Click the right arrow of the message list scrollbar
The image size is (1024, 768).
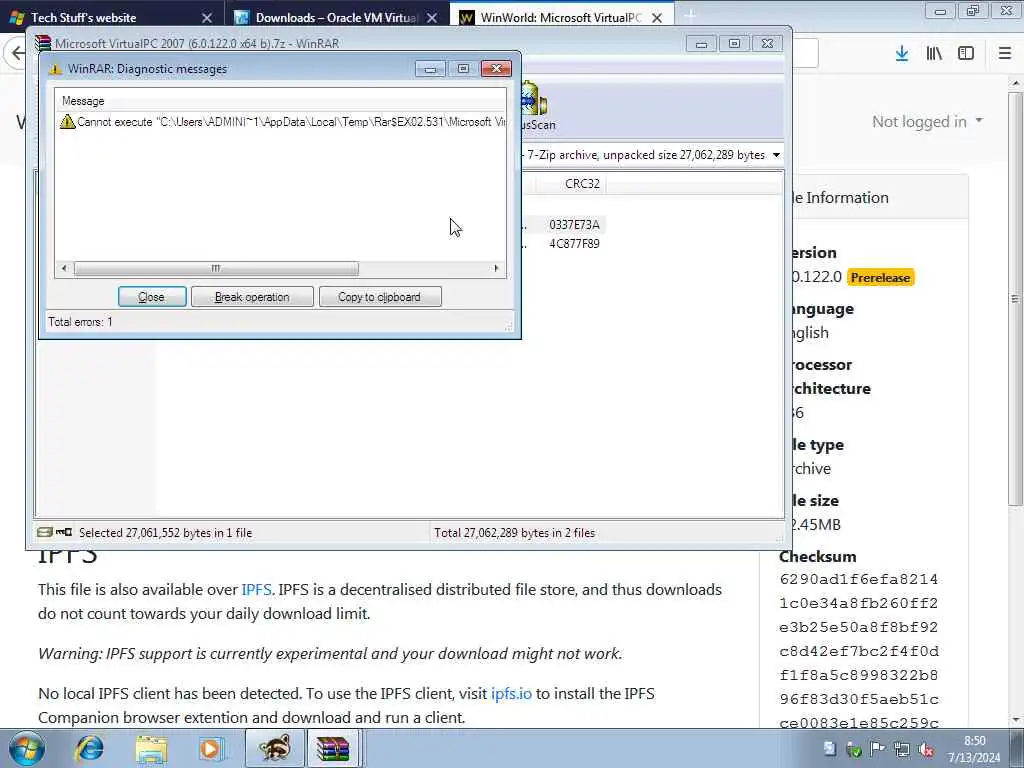click(496, 268)
